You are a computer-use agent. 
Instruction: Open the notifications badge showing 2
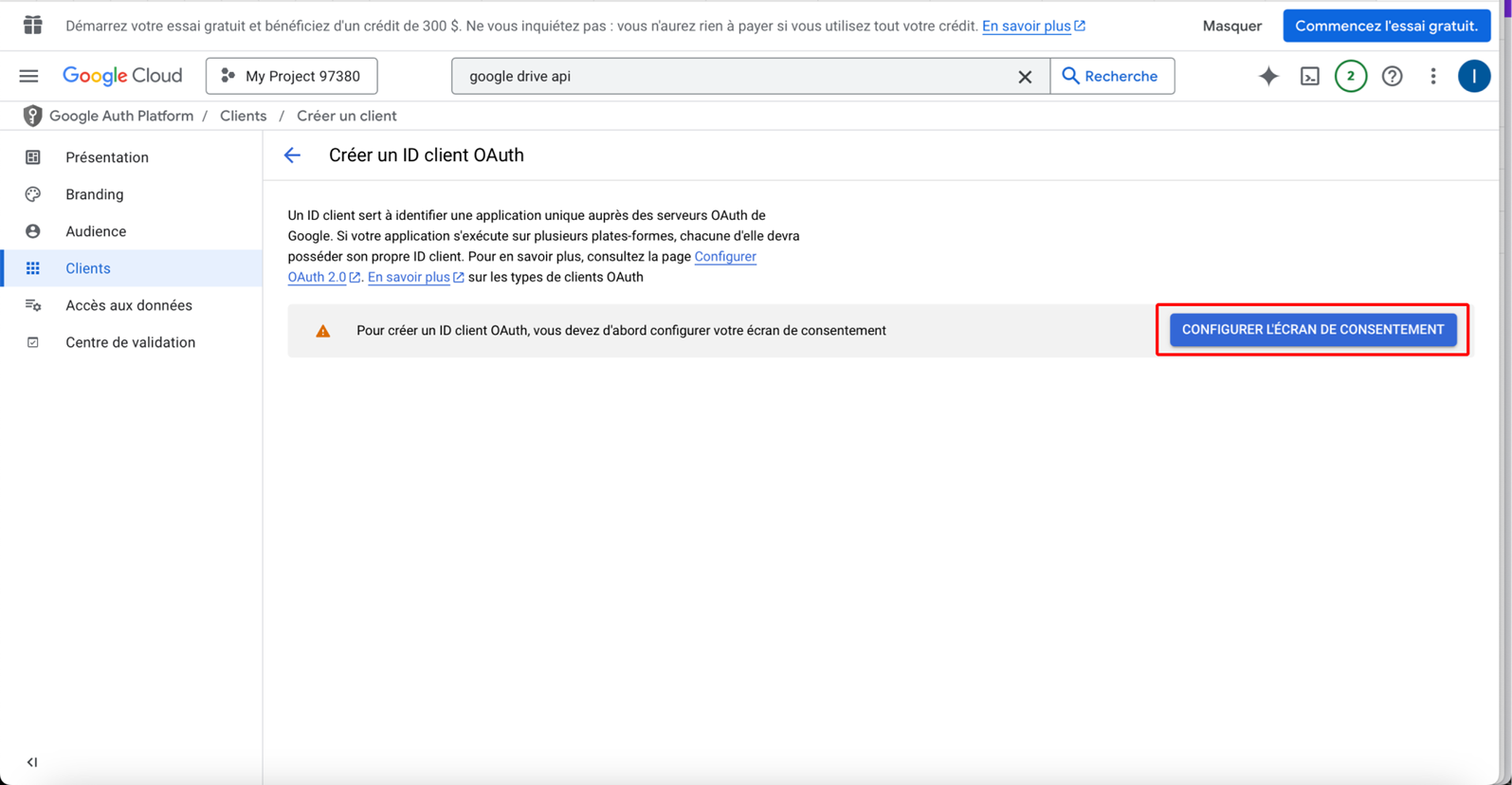coord(1351,76)
